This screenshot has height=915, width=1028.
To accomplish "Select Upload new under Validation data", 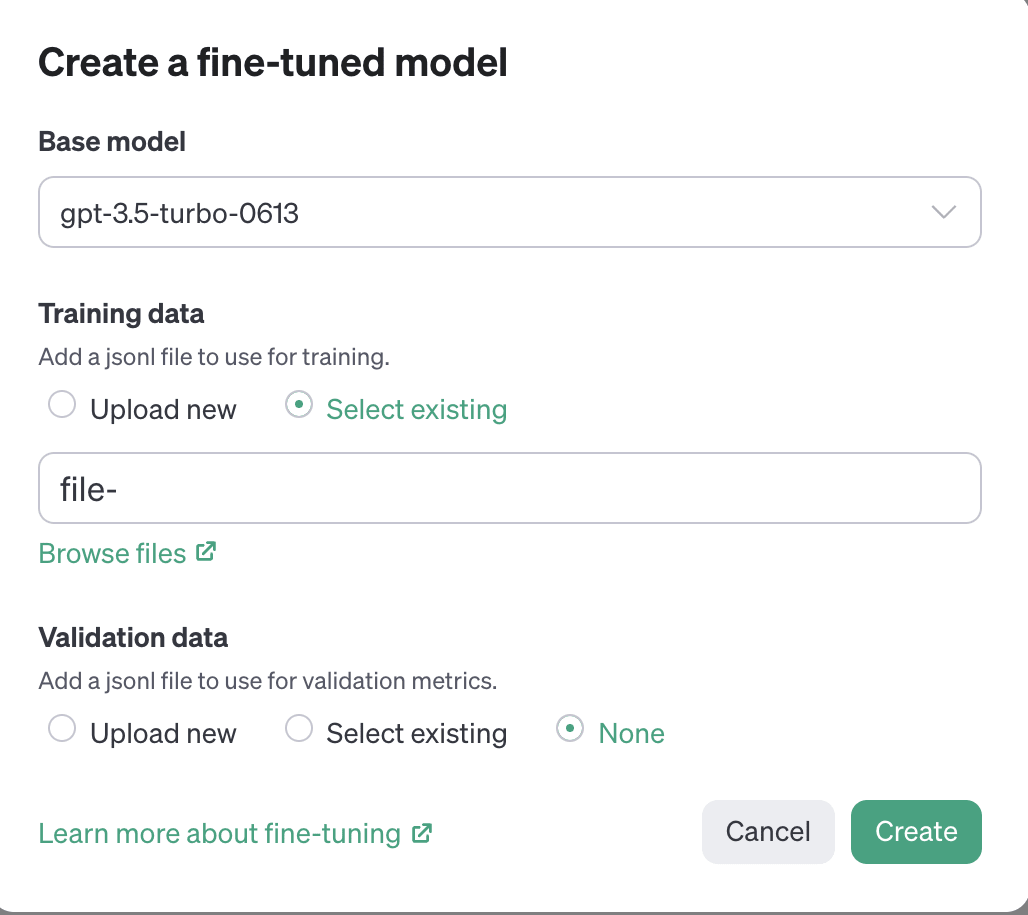I will pyautogui.click(x=63, y=730).
